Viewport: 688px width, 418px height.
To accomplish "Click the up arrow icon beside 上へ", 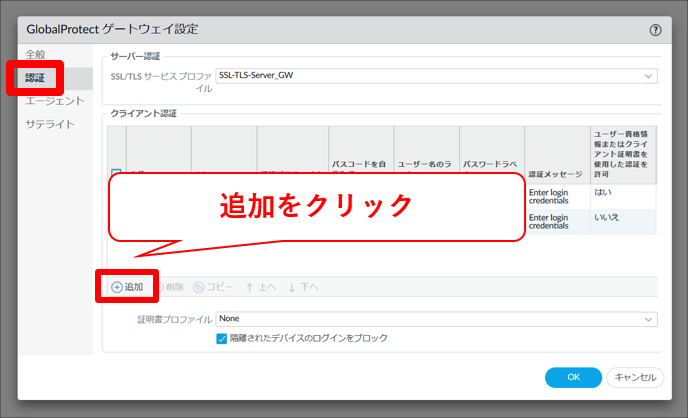I will [x=250, y=287].
